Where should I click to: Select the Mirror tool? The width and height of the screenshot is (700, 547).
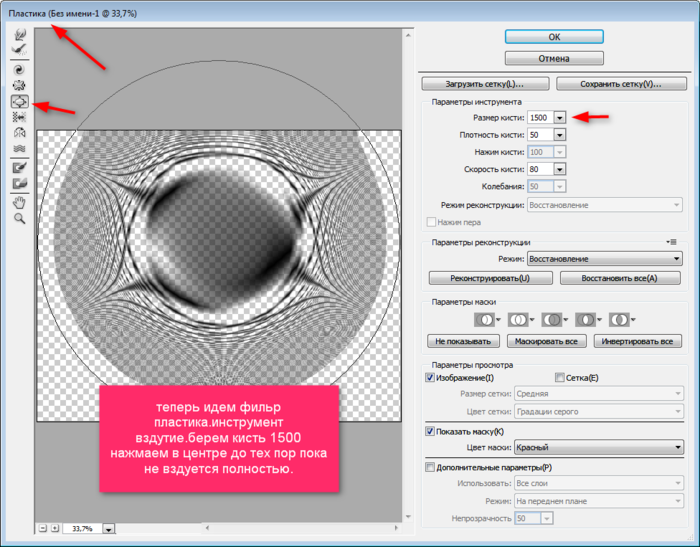[x=19, y=133]
